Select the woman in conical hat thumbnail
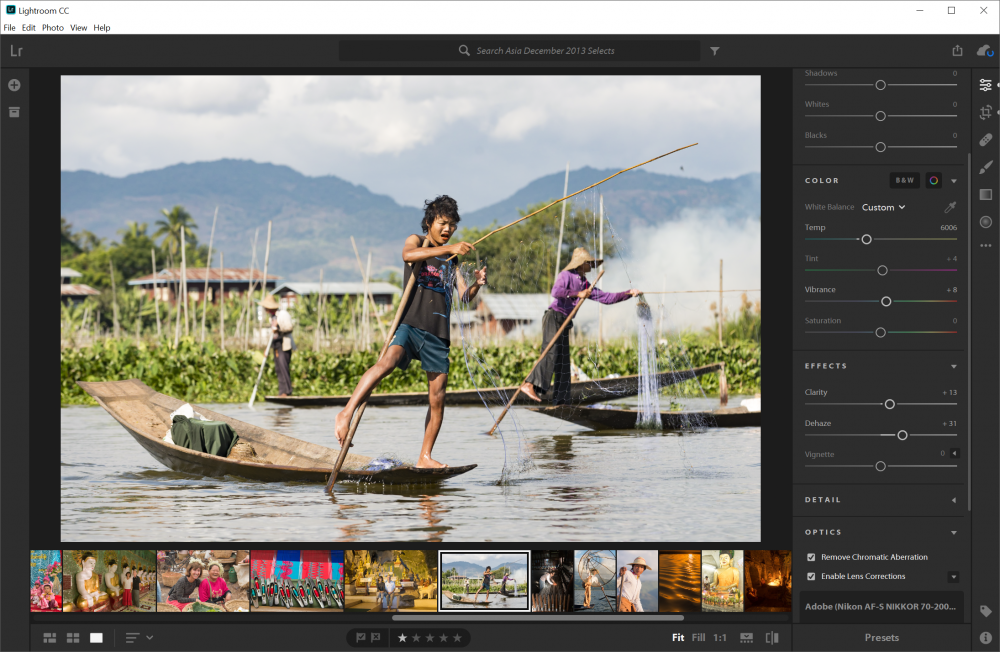Viewport: 1000px width, 652px height. click(637, 581)
